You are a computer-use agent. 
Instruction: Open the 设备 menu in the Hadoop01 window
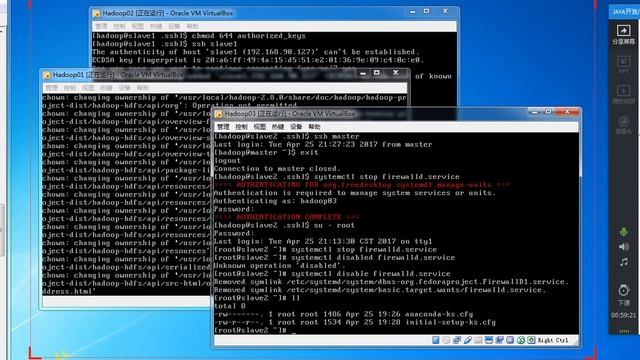(124, 88)
